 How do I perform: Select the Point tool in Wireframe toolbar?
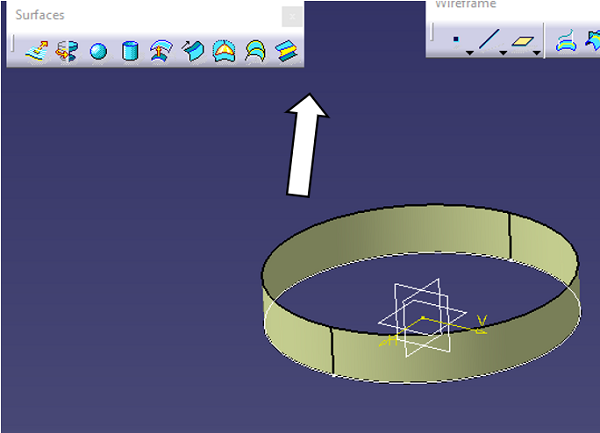coord(456,39)
